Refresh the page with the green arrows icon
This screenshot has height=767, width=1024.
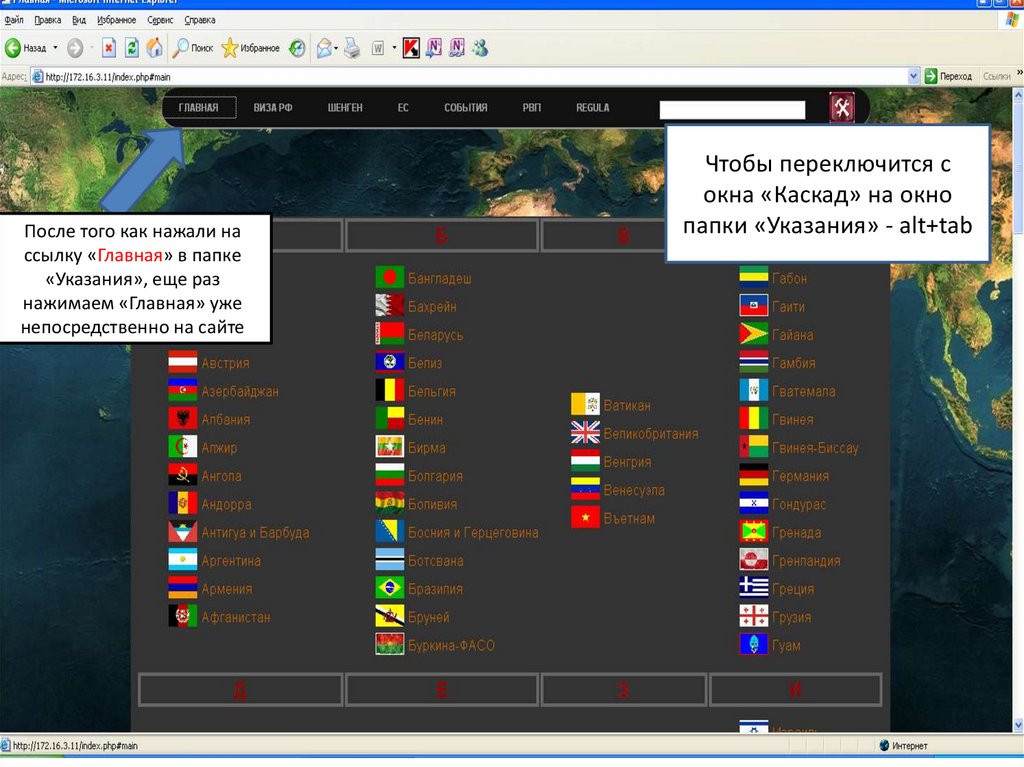(131, 47)
